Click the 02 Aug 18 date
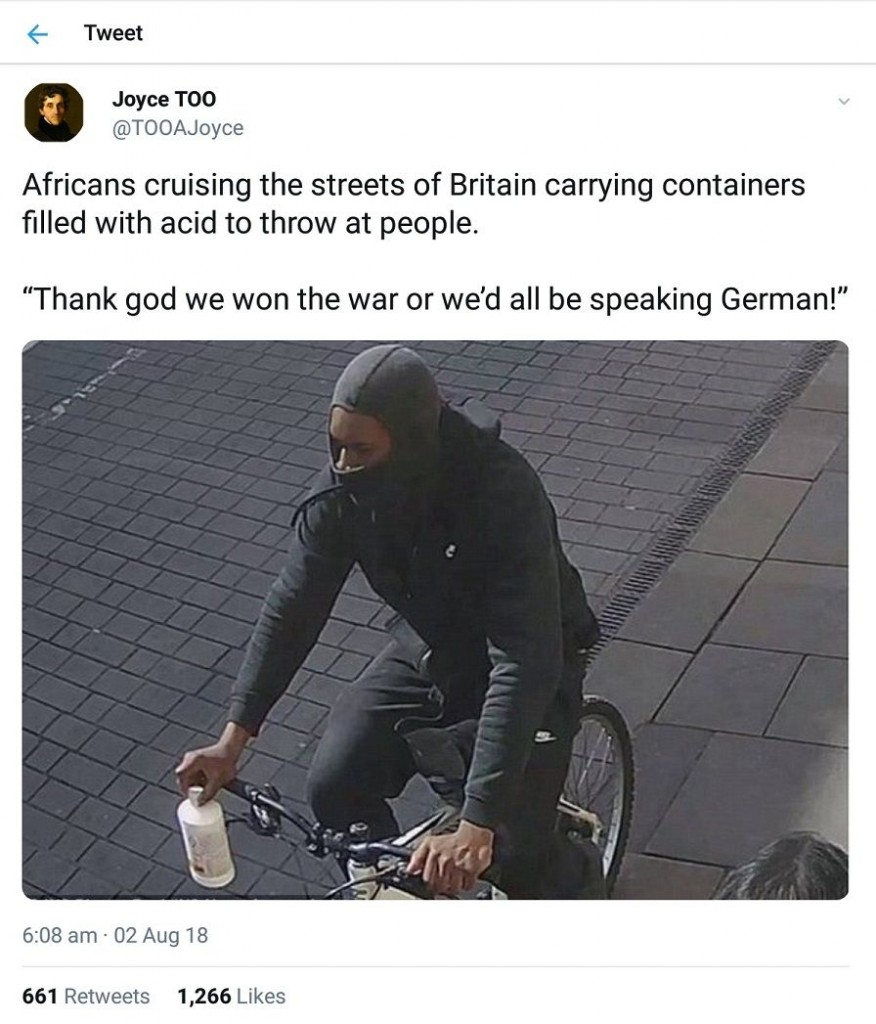The image size is (876, 1024). [x=161, y=935]
